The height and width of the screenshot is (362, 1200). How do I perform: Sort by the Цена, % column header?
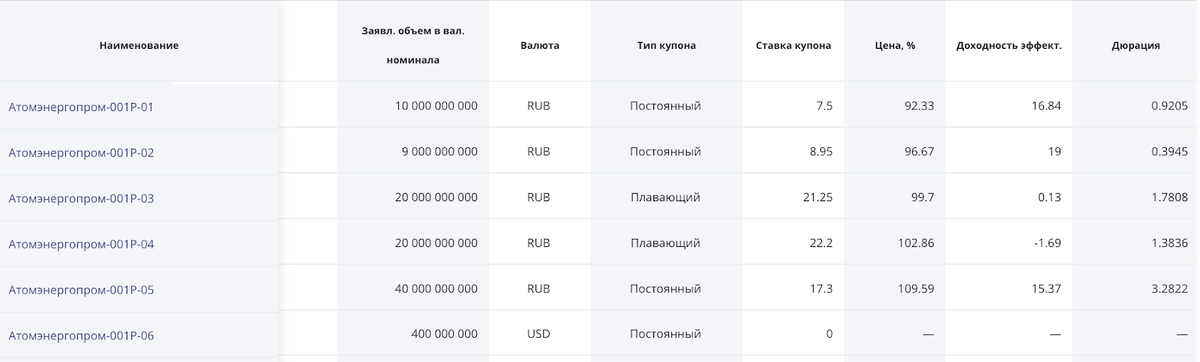895,45
